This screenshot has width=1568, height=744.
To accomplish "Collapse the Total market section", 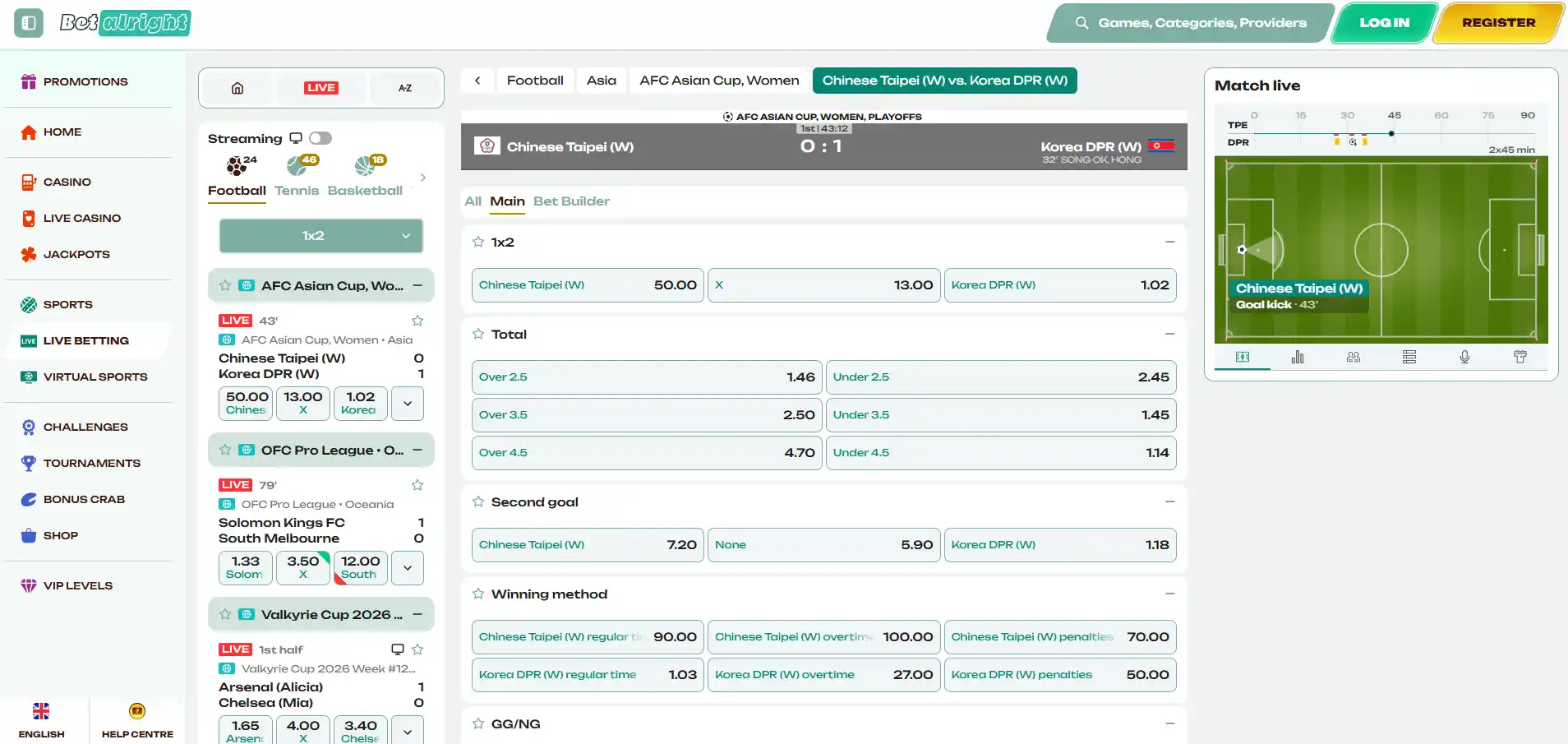I will [1170, 334].
